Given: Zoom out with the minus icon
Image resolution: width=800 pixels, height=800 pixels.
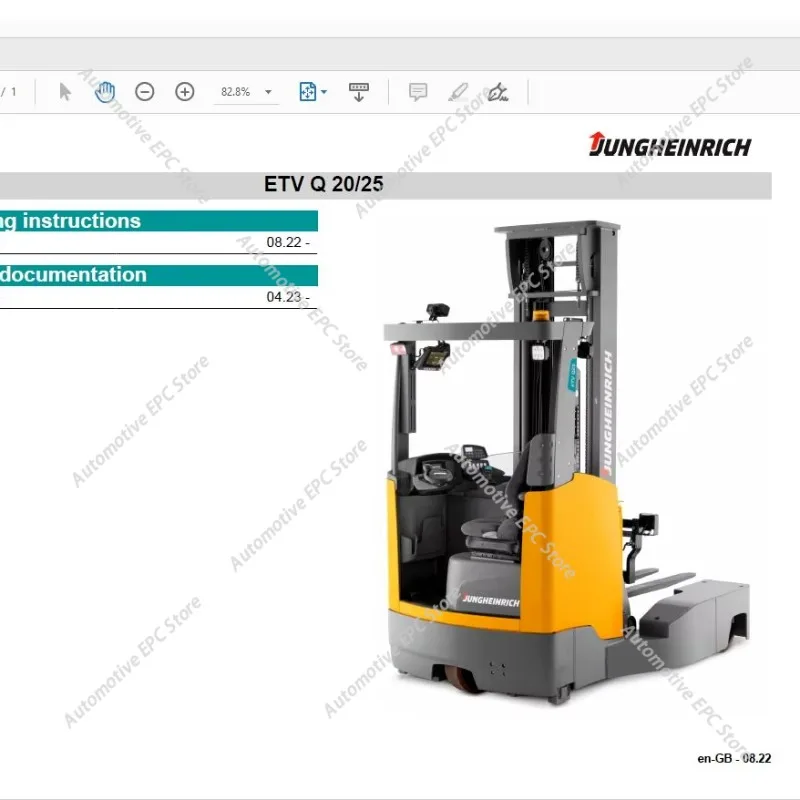Looking at the screenshot, I should [x=144, y=92].
